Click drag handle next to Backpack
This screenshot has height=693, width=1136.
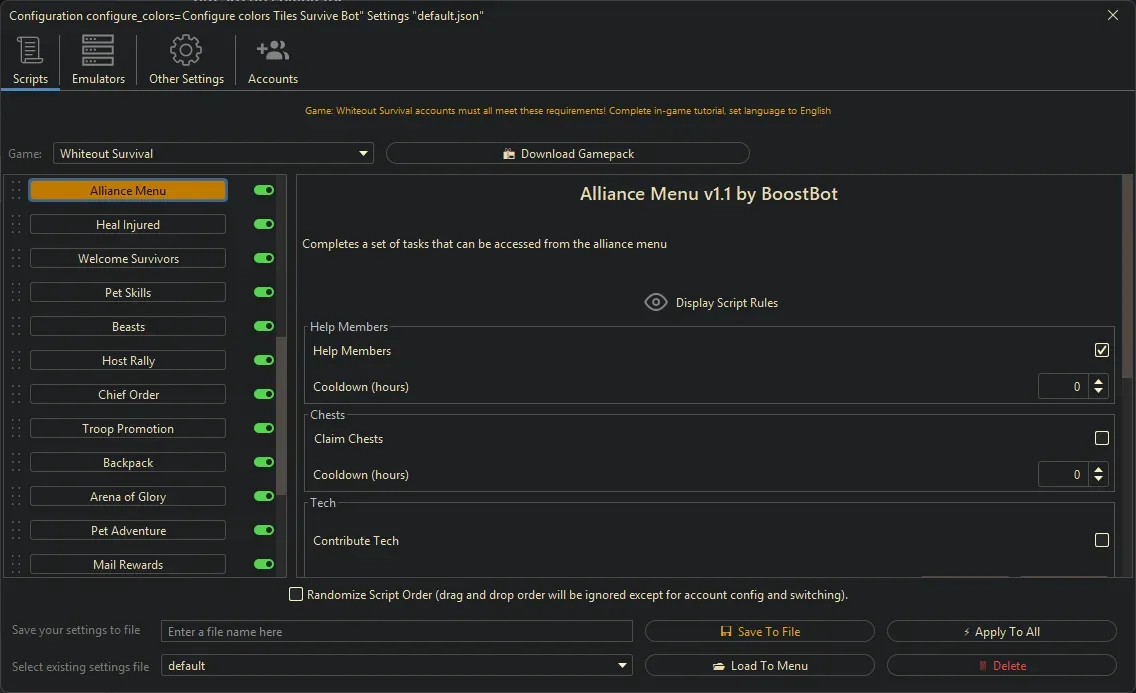[x=16, y=462]
